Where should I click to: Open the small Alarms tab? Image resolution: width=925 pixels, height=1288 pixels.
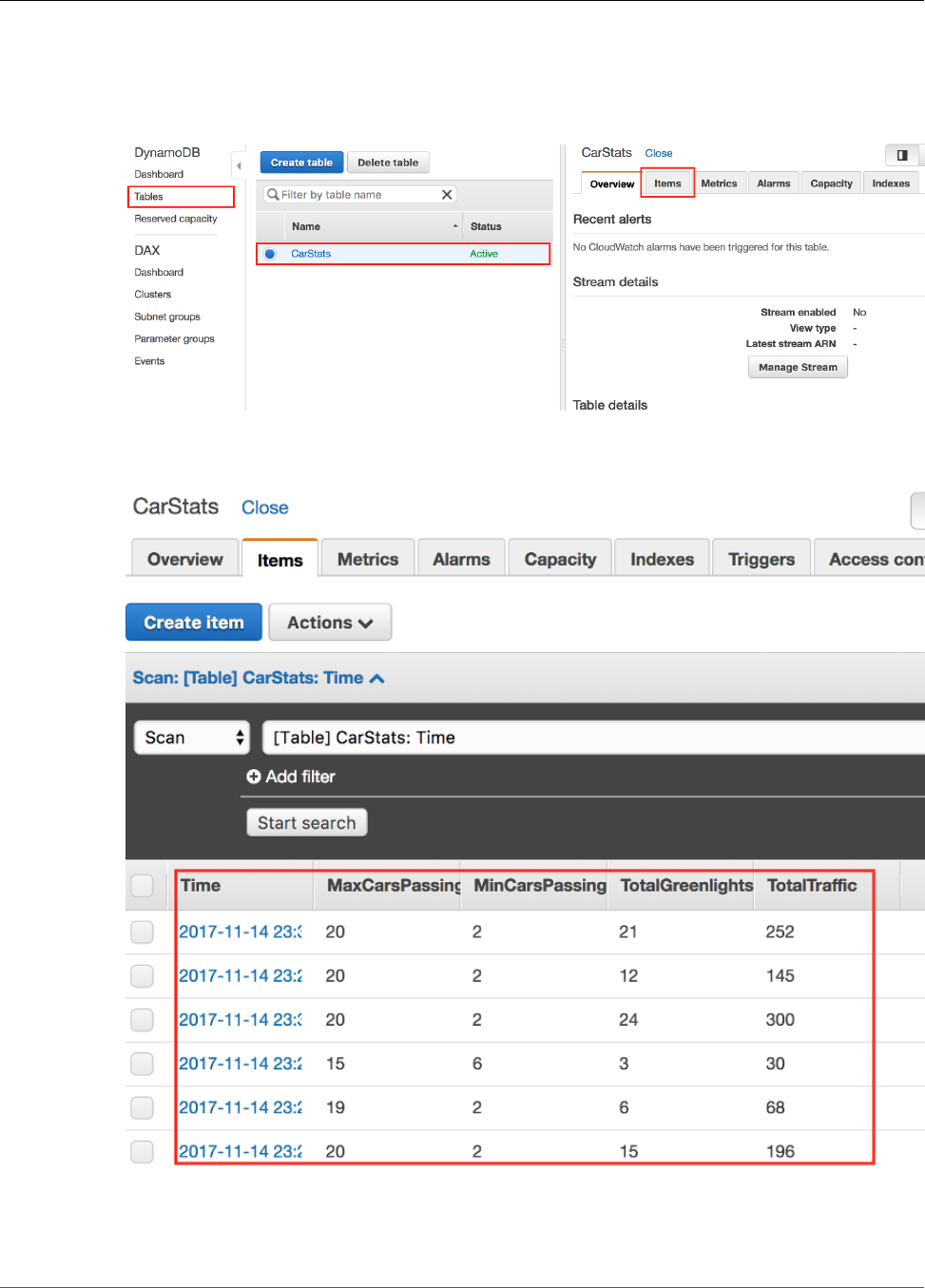[774, 183]
